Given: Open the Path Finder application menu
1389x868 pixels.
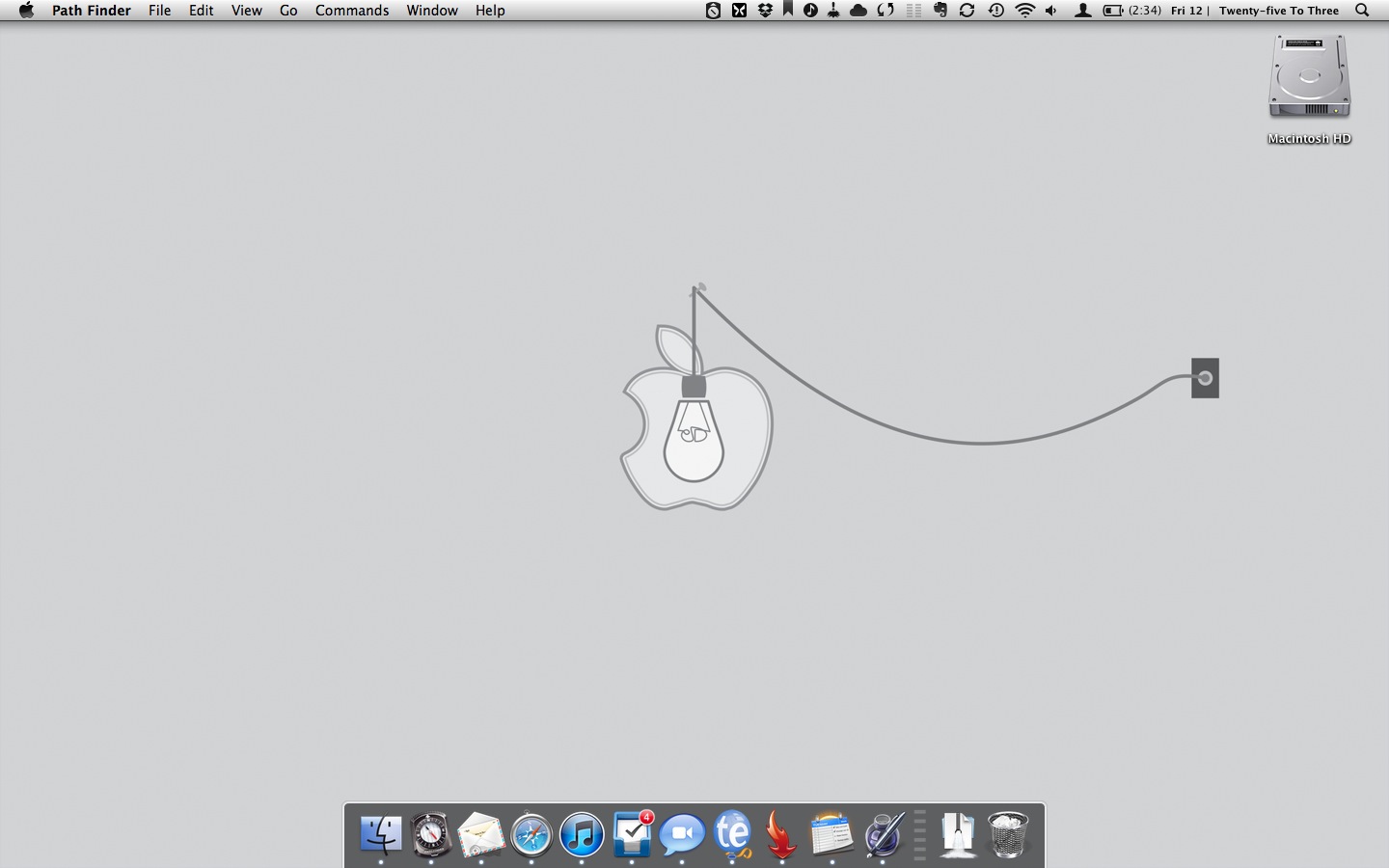Looking at the screenshot, I should [92, 11].
